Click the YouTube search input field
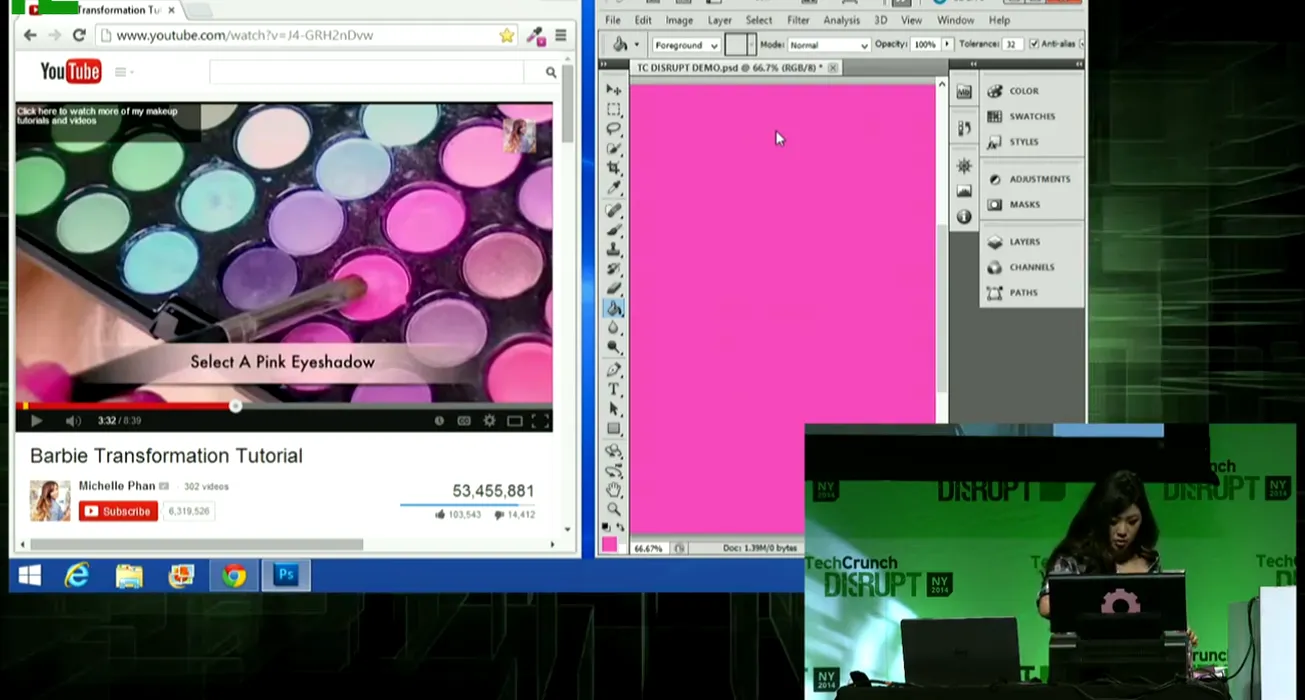The width and height of the screenshot is (1305, 700). [367, 72]
